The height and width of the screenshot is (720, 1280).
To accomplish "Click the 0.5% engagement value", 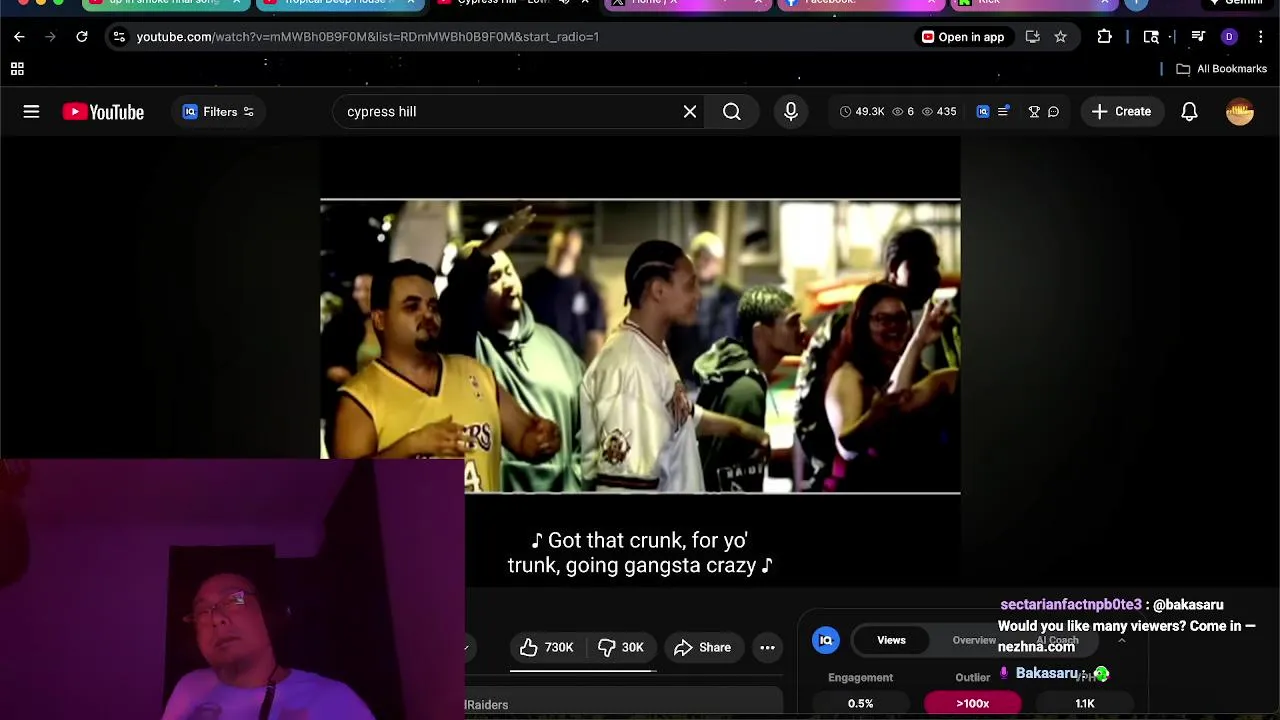I will [860, 703].
